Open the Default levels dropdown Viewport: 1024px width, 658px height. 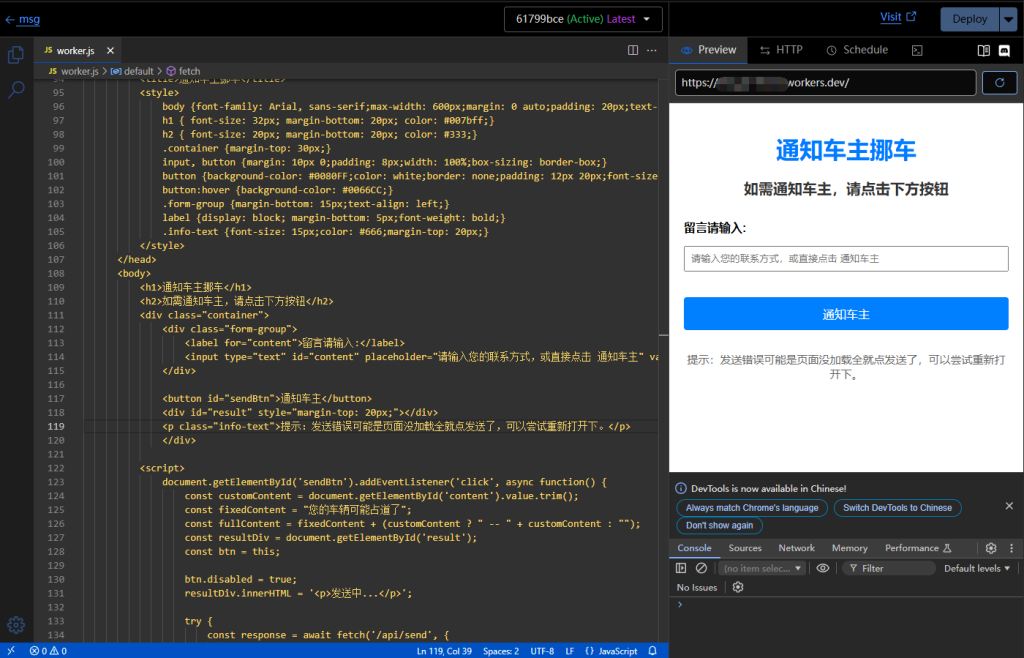[x=978, y=568]
